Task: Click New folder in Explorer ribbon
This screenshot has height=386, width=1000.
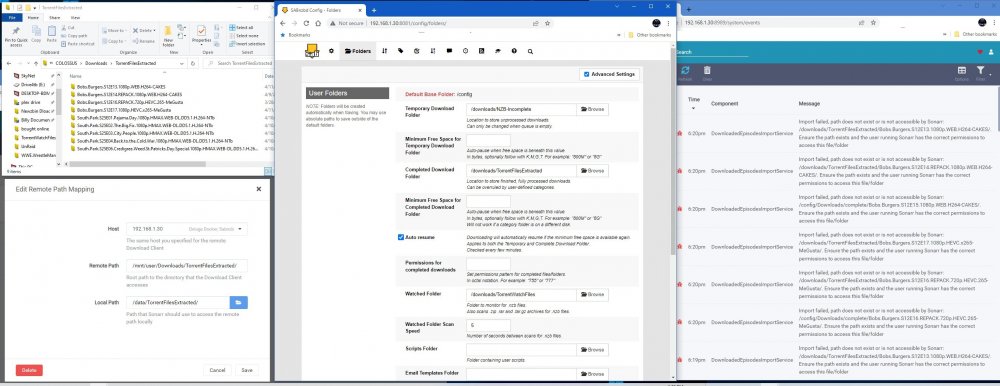Action: [x=168, y=36]
